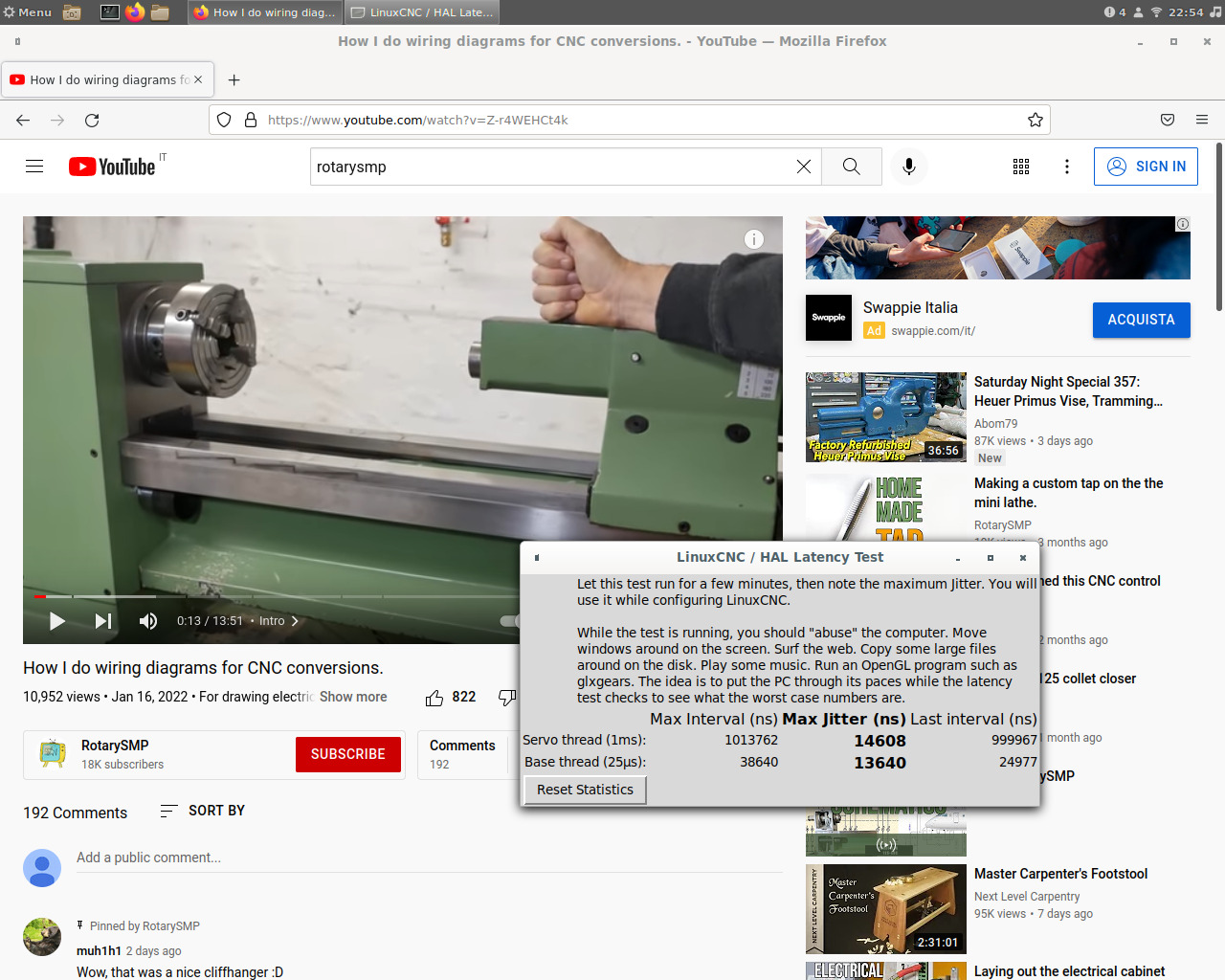Open Saturday Night Special 357 video thumbnail

pos(886,417)
